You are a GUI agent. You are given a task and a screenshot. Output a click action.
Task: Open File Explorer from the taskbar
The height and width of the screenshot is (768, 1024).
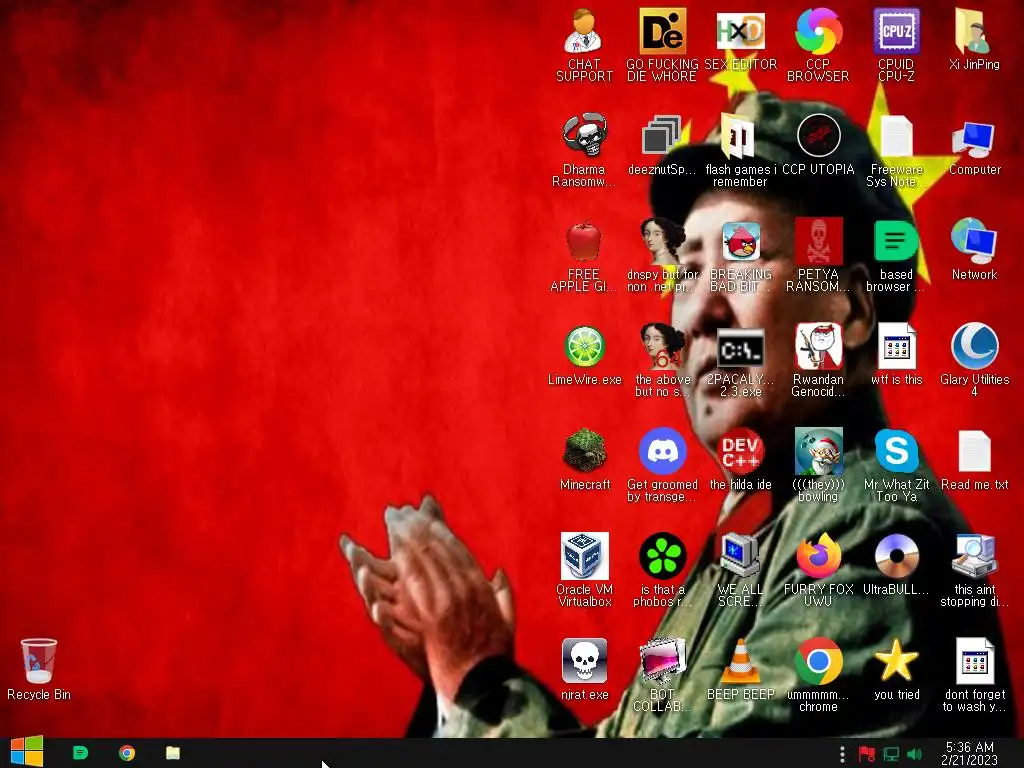pos(172,753)
